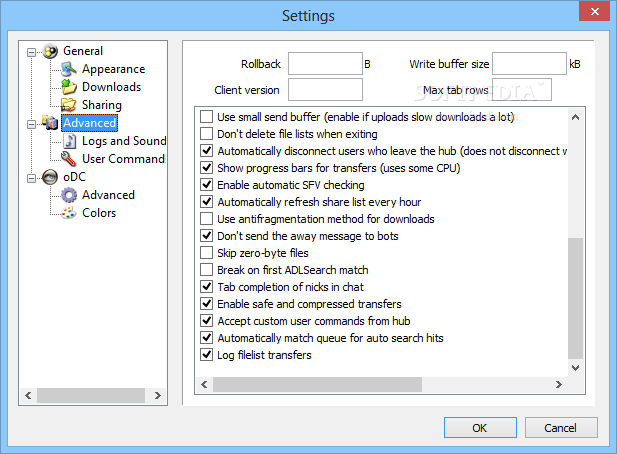Open the Downloads settings page
This screenshot has height=454, width=617.
point(111,87)
